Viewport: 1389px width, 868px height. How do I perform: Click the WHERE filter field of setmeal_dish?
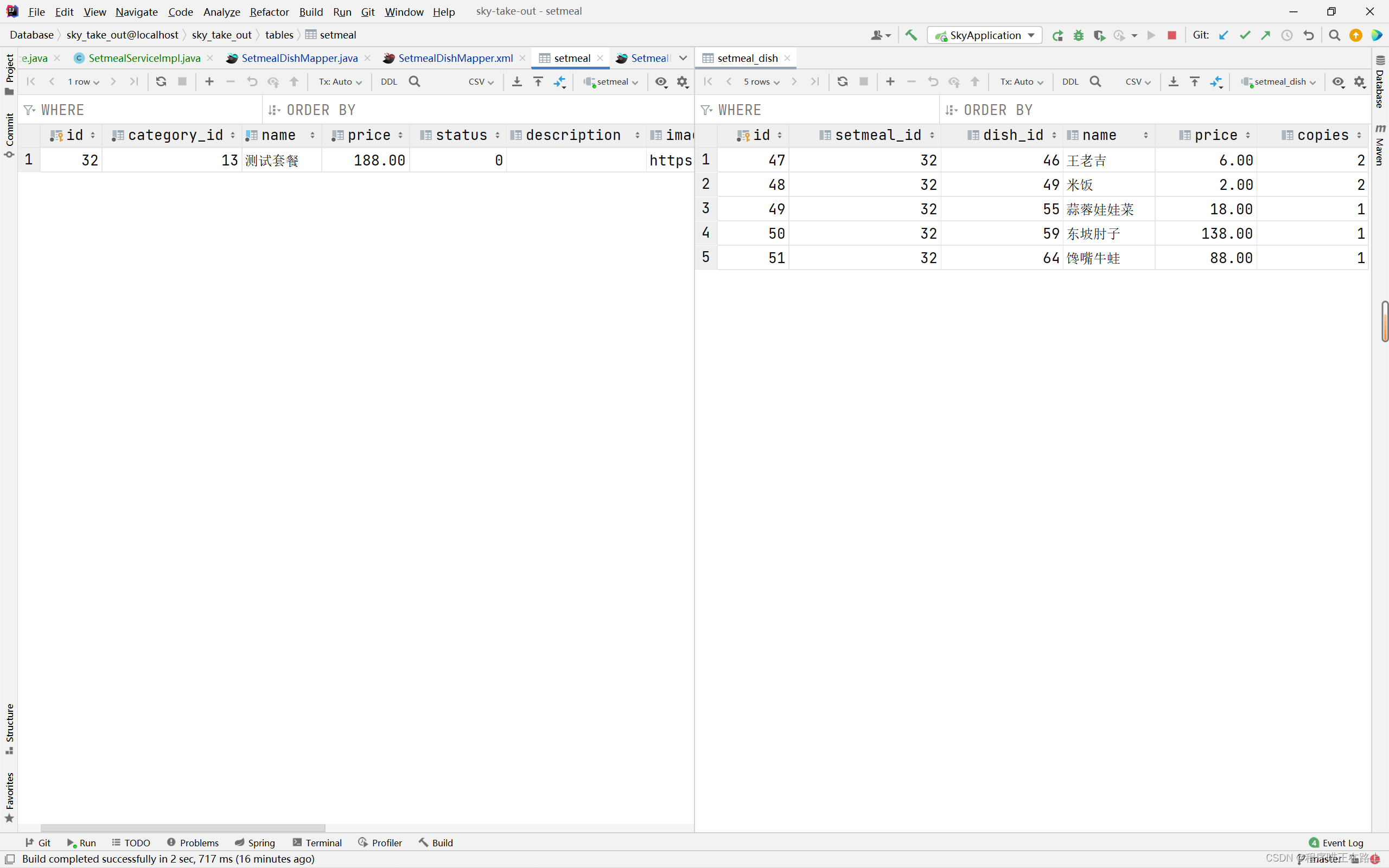(x=821, y=110)
